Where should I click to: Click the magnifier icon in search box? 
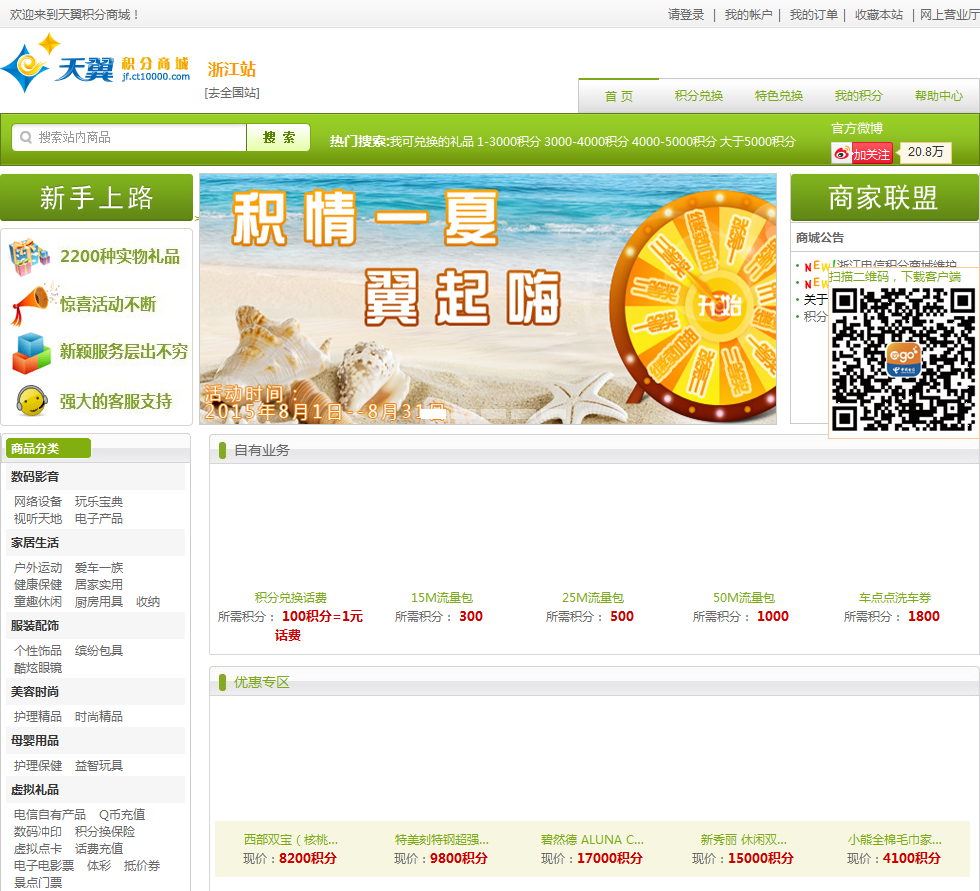point(26,137)
